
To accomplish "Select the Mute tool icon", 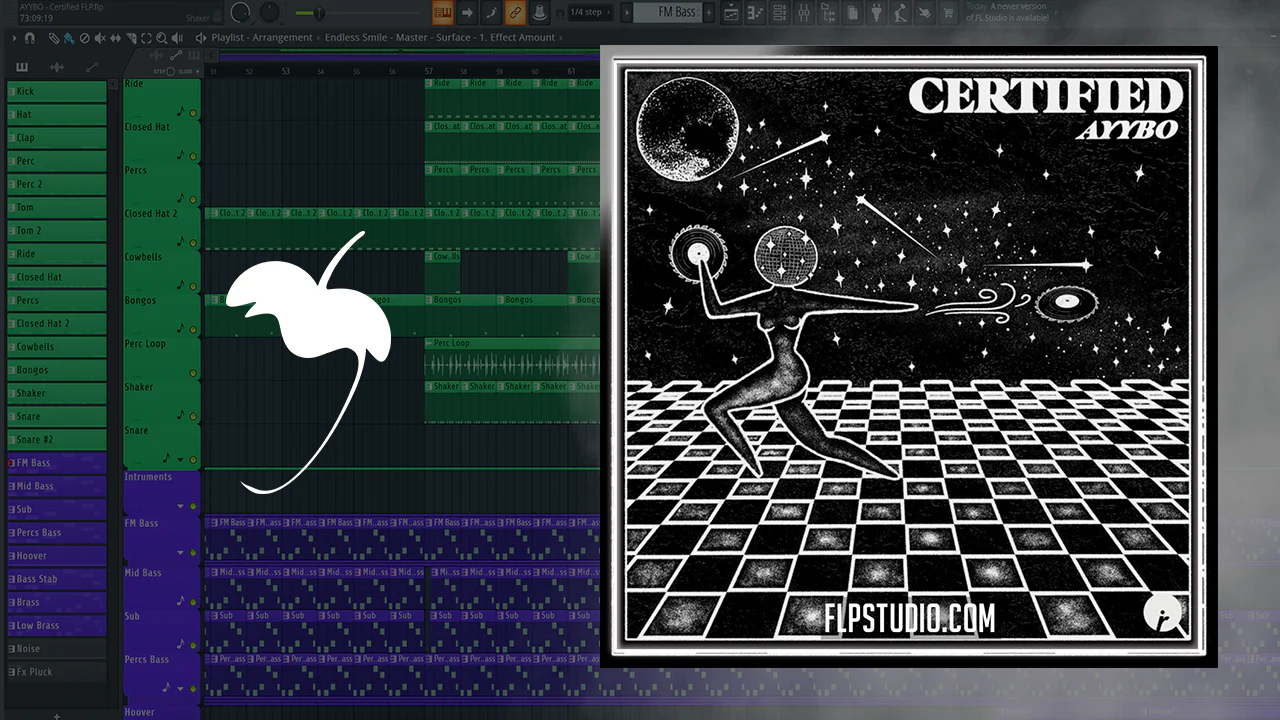I will click(99, 38).
